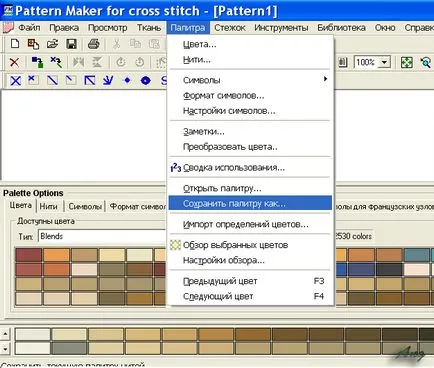
Task: Select the half stitch diagonal tool
Action: (52, 80)
